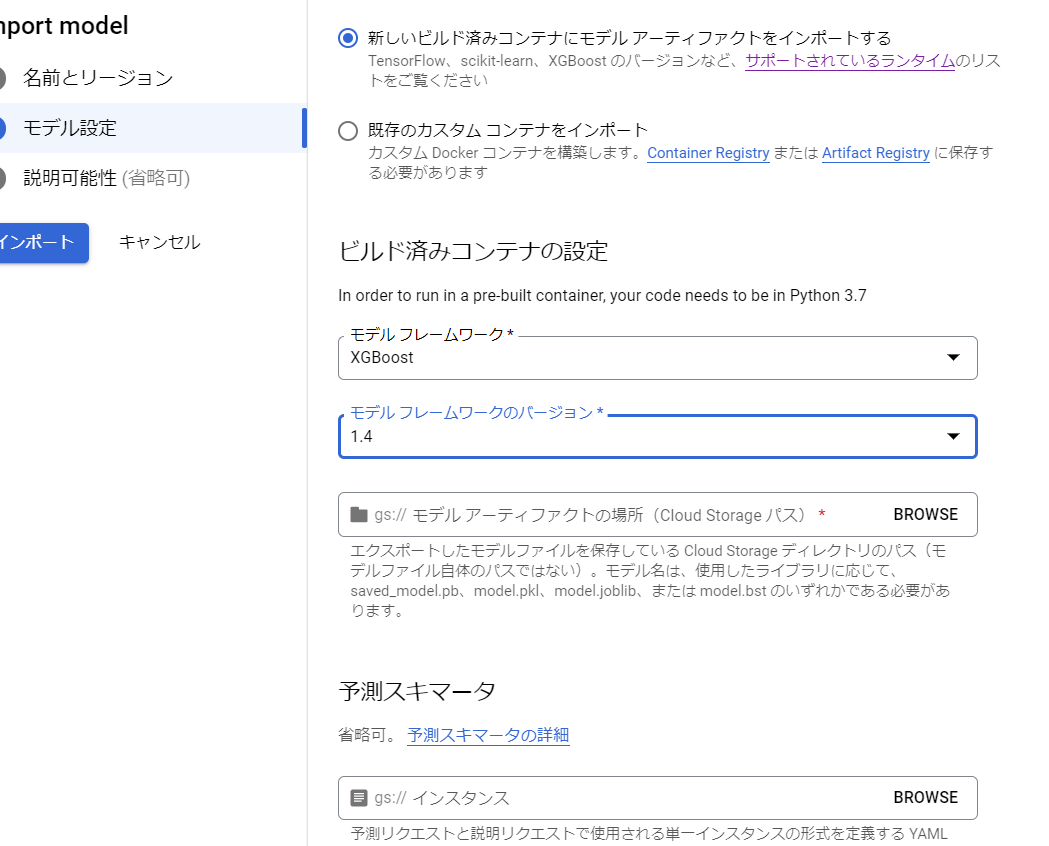This screenshot has height=846, width=1049.
Task: Select the import existing custom container radio
Action: [x=348, y=130]
